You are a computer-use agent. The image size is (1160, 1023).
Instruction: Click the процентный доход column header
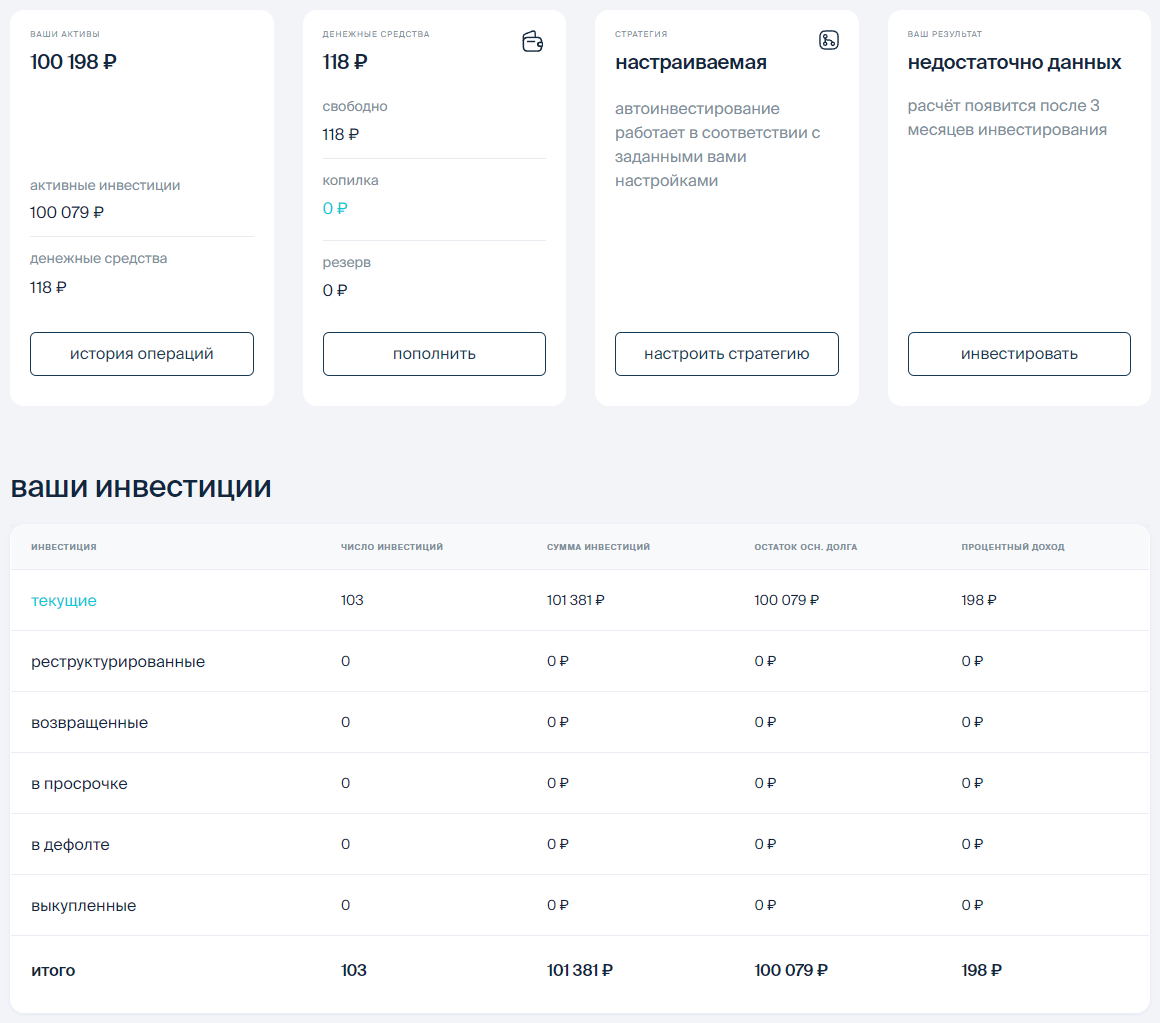(x=1014, y=546)
